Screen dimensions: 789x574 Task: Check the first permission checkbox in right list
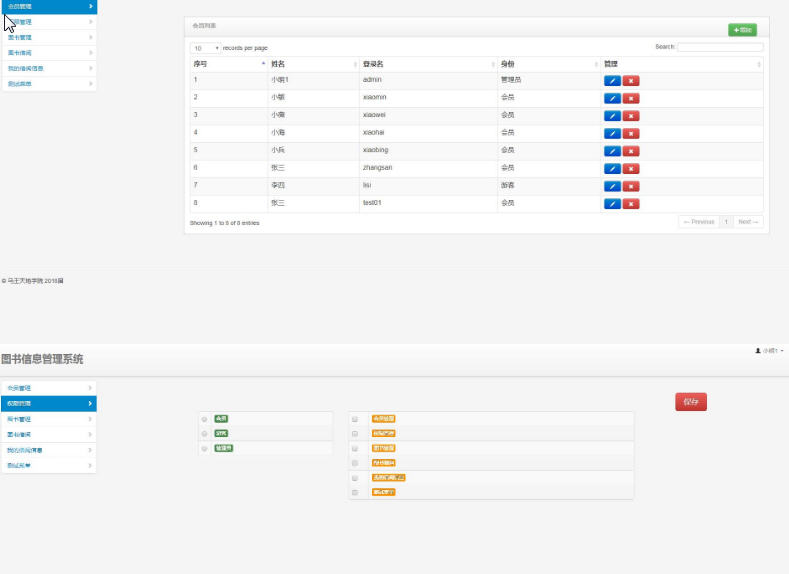point(355,419)
